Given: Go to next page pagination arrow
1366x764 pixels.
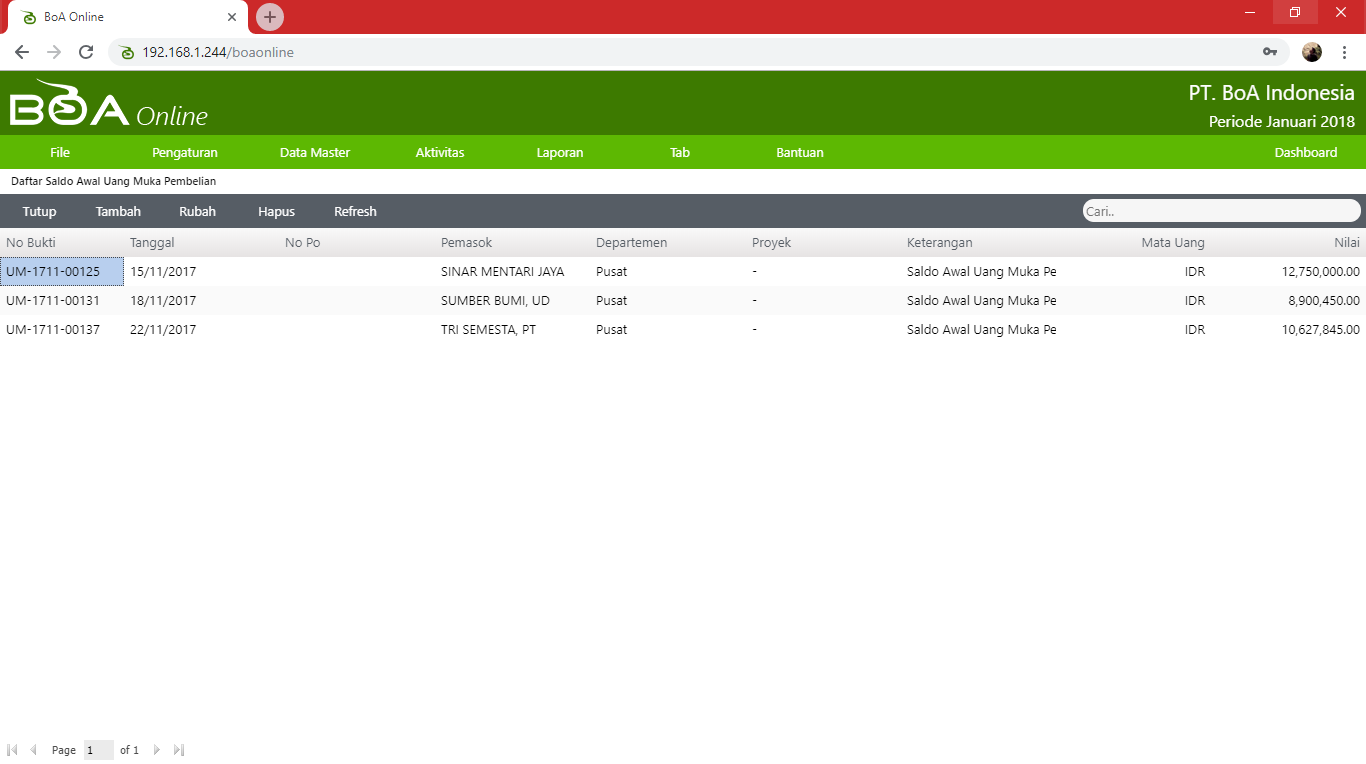Looking at the screenshot, I should point(157,750).
